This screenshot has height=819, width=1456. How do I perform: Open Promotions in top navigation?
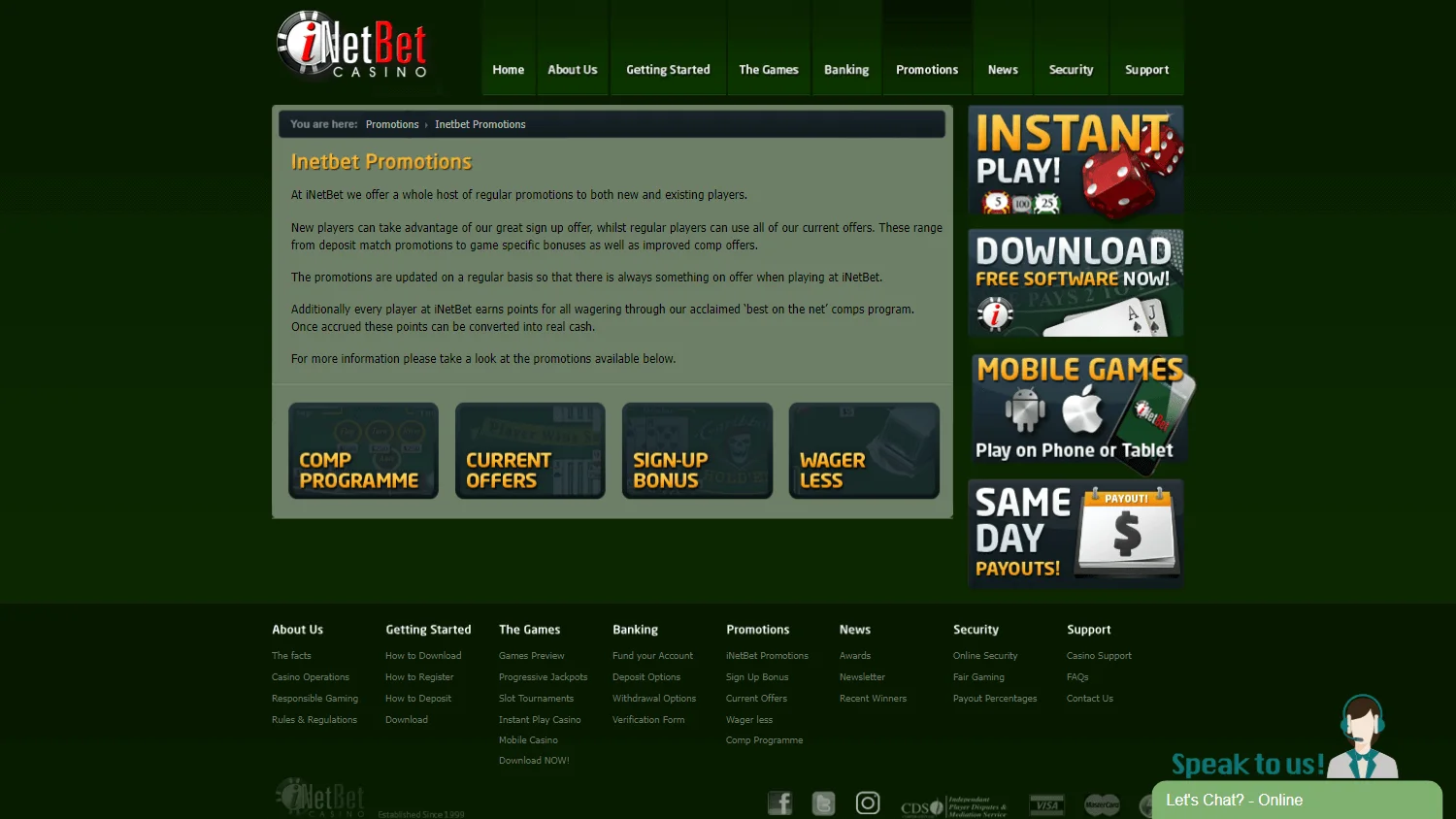[x=927, y=70]
